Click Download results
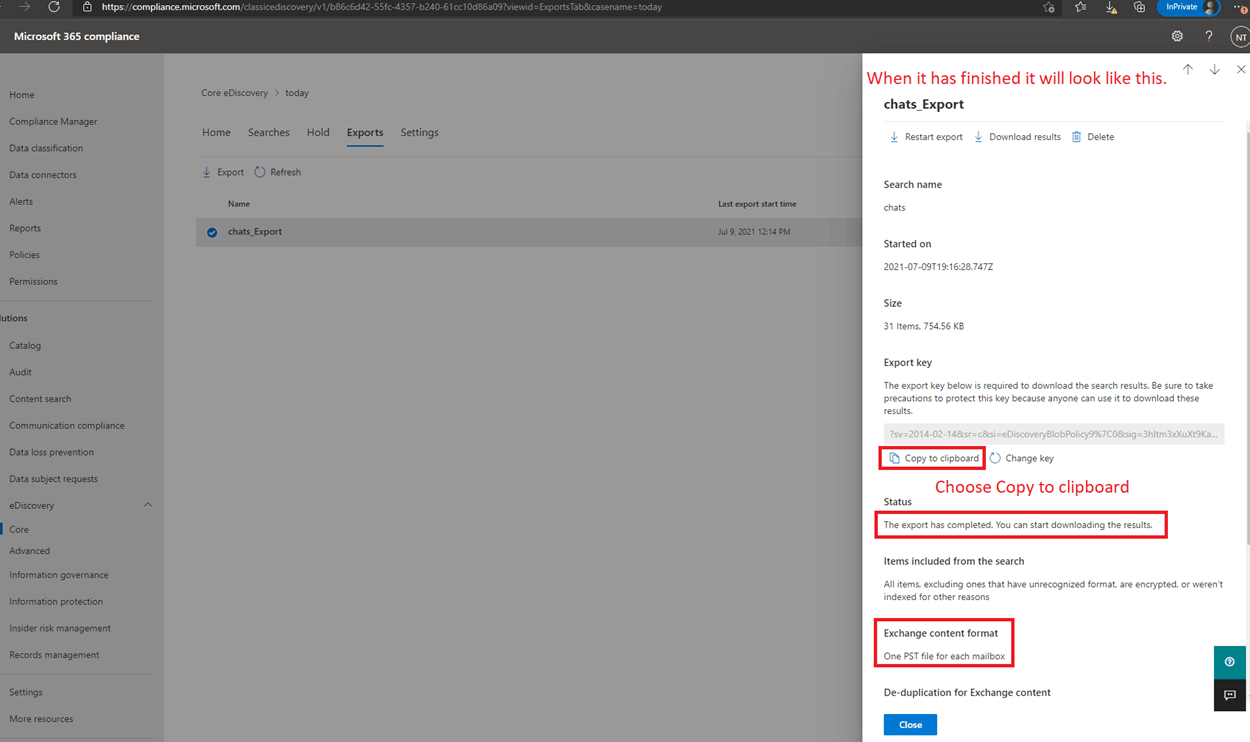 click(x=1017, y=137)
